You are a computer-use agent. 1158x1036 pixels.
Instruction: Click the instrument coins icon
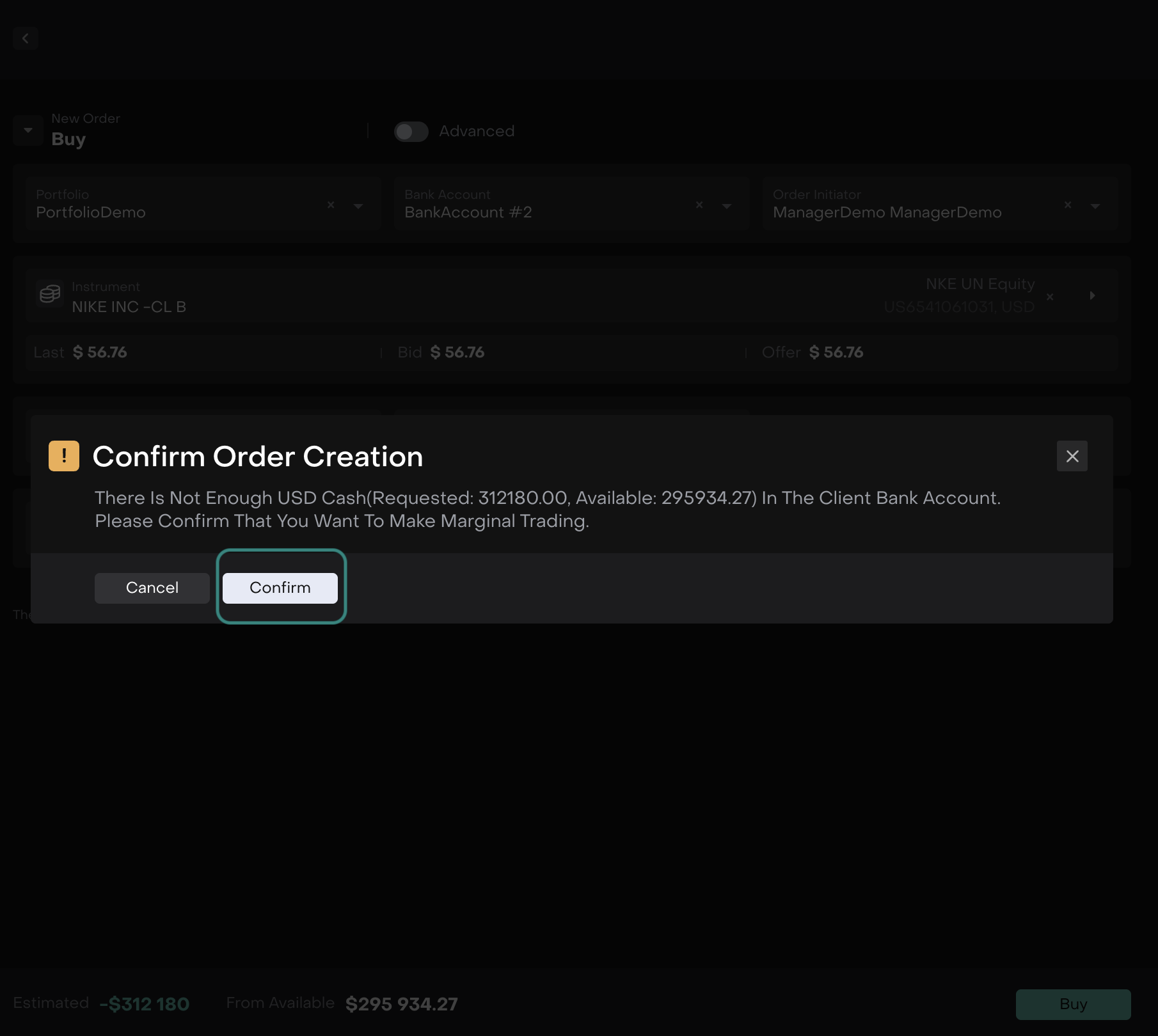pos(50,294)
